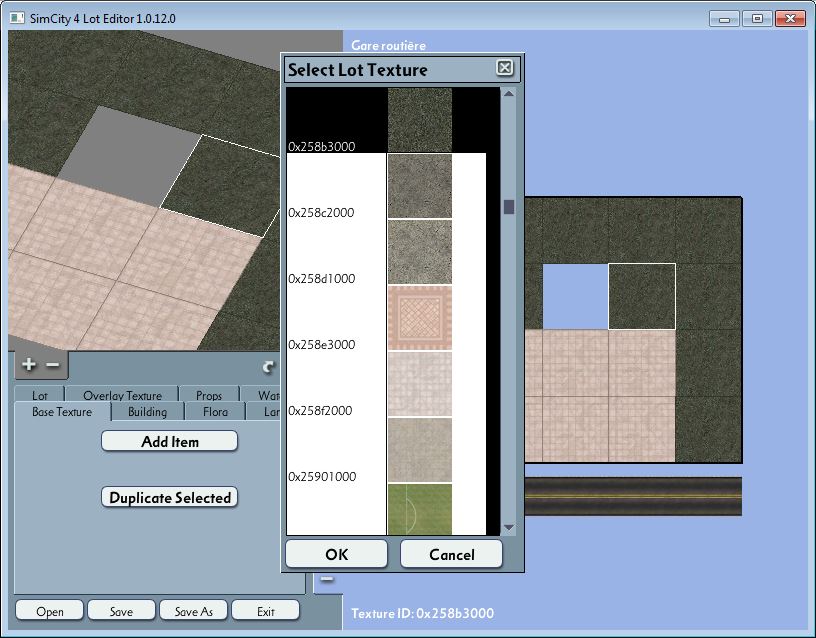Cancel the texture selection
The image size is (816, 638).
[x=452, y=554]
